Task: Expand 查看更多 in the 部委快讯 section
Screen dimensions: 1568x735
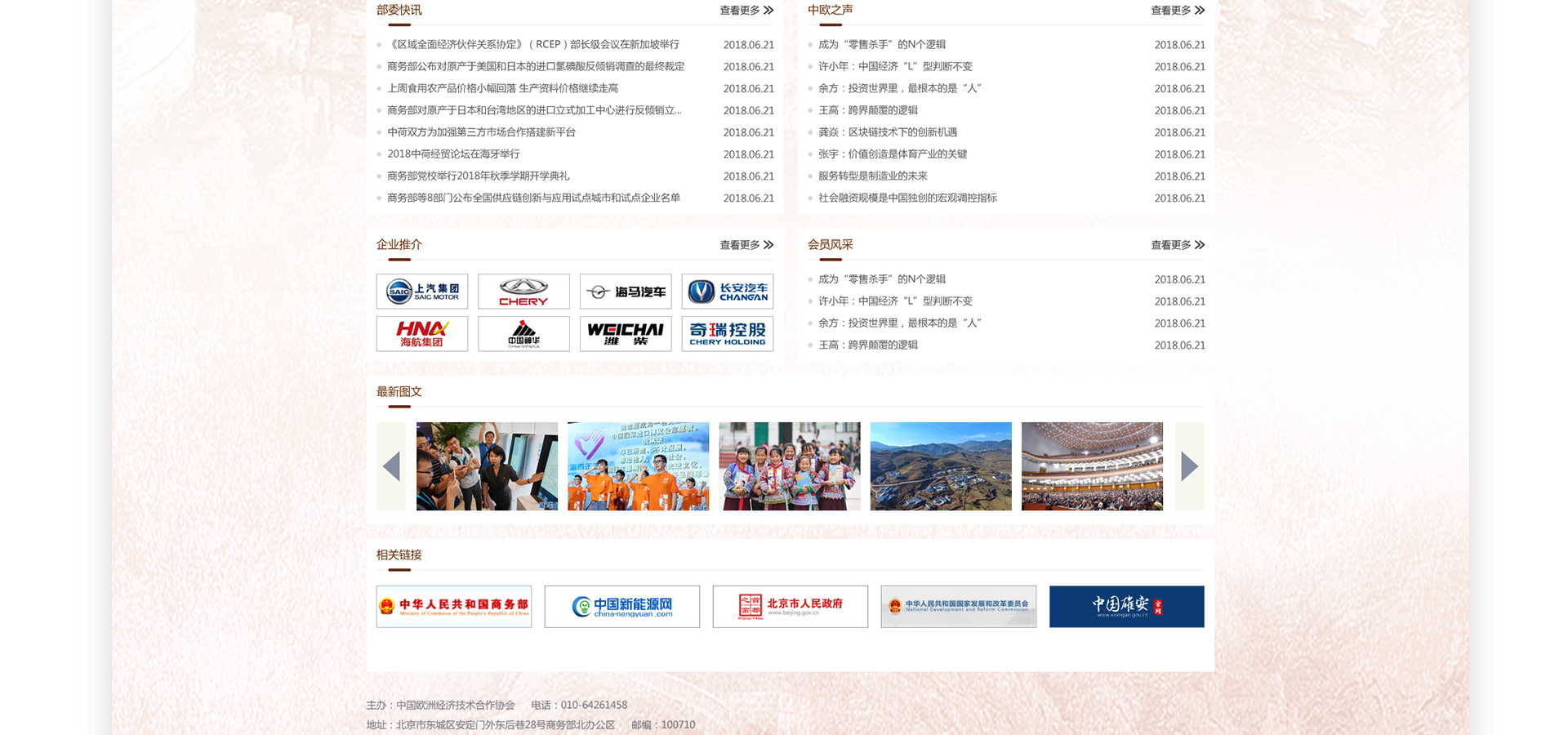Action: (746, 11)
